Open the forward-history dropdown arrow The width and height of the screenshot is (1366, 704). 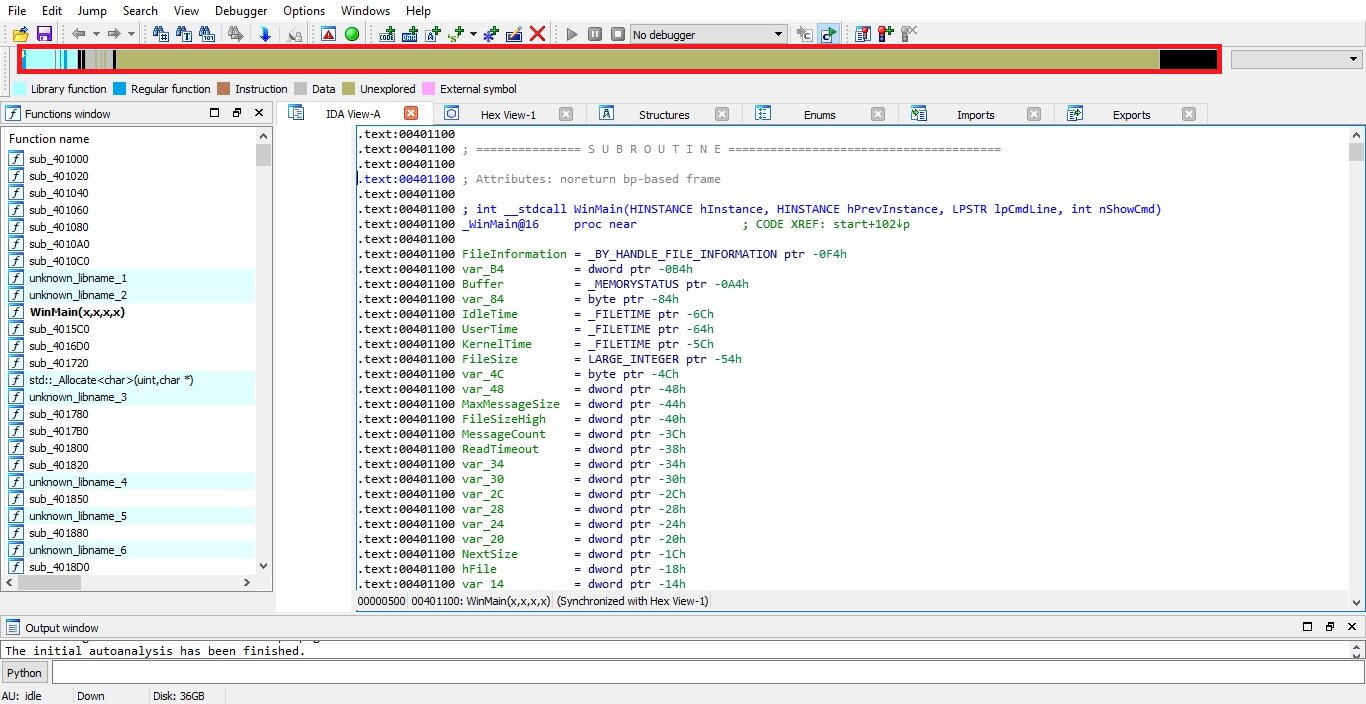click(131, 34)
